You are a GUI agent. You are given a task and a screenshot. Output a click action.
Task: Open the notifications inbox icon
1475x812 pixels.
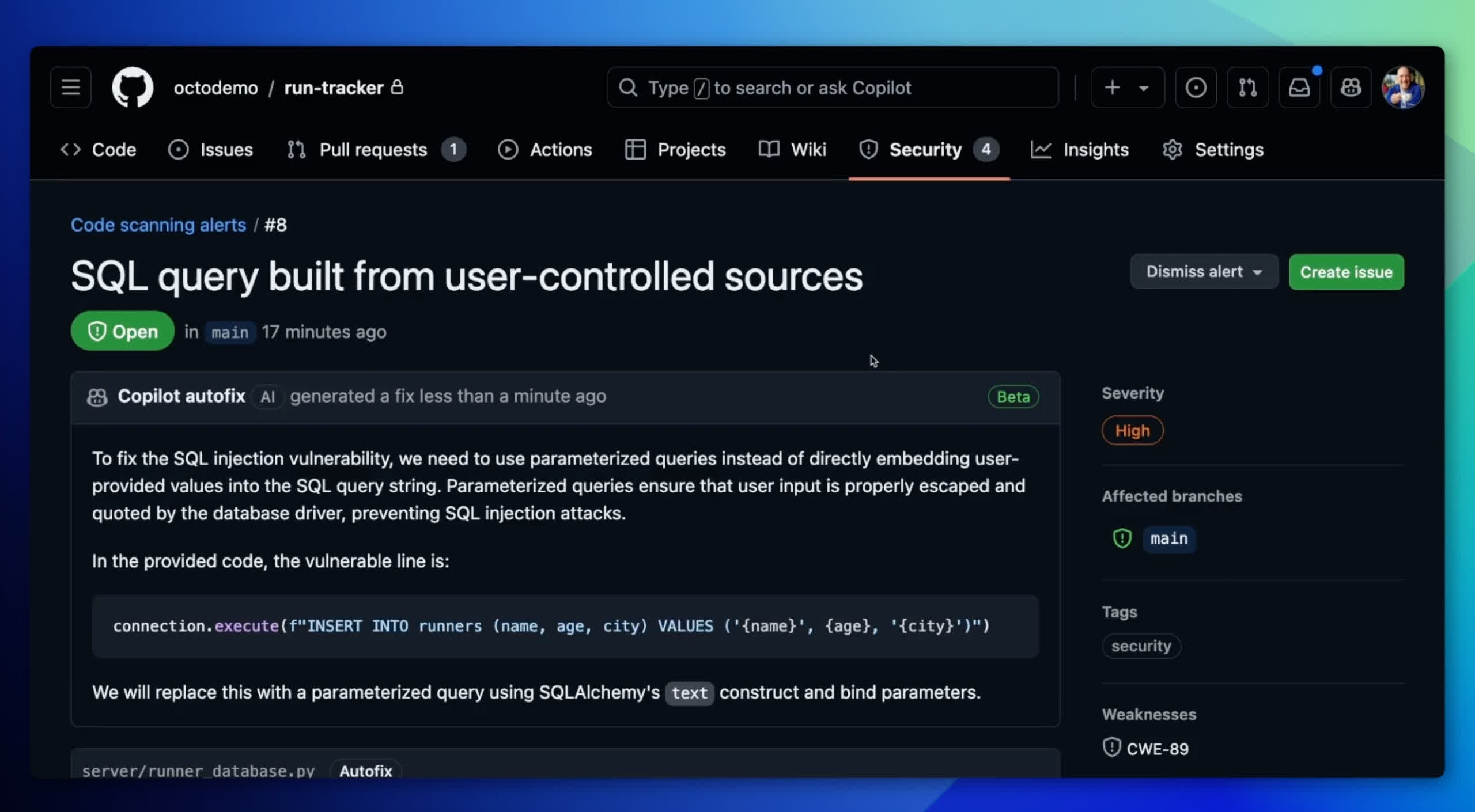pyautogui.click(x=1299, y=88)
